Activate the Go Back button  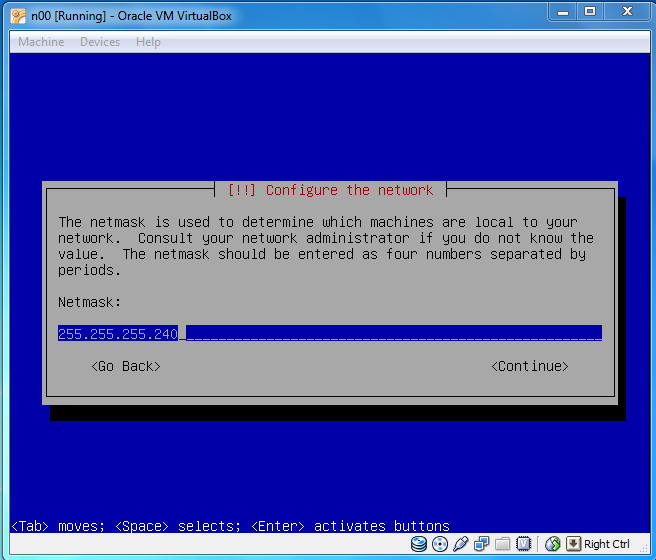[x=126, y=366]
